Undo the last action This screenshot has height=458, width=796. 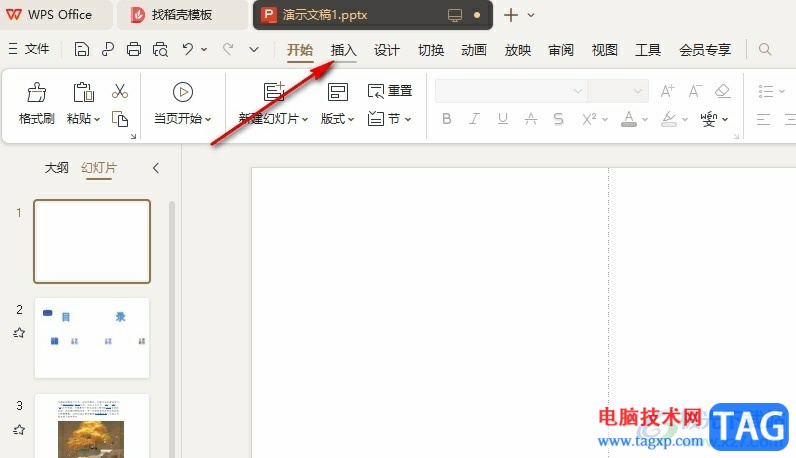point(188,49)
